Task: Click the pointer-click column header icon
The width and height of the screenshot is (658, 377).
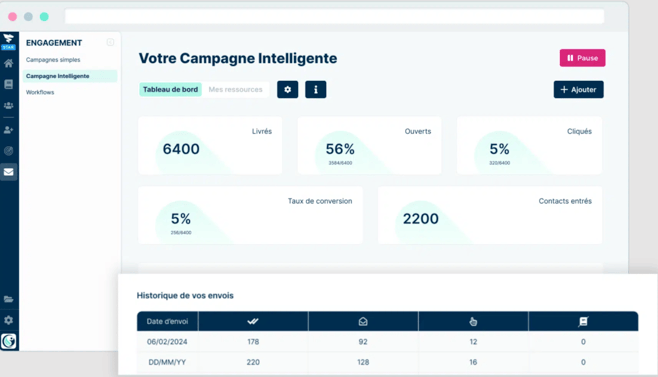Action: [x=473, y=321]
